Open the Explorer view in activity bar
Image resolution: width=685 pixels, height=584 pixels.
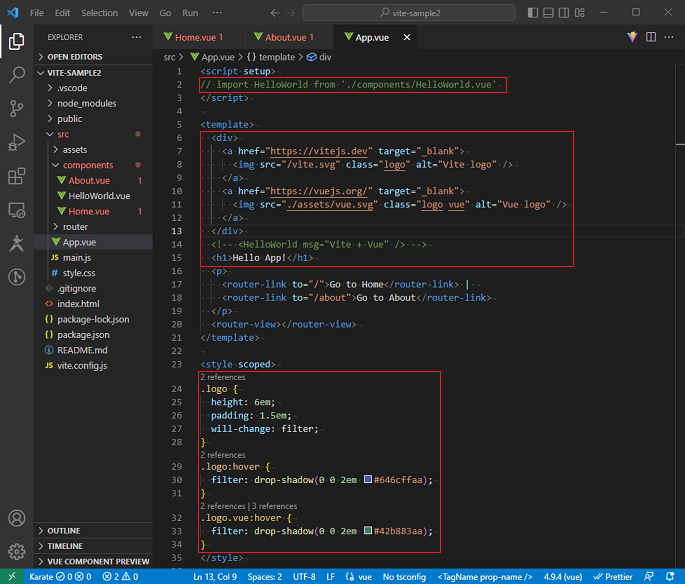click(x=17, y=41)
